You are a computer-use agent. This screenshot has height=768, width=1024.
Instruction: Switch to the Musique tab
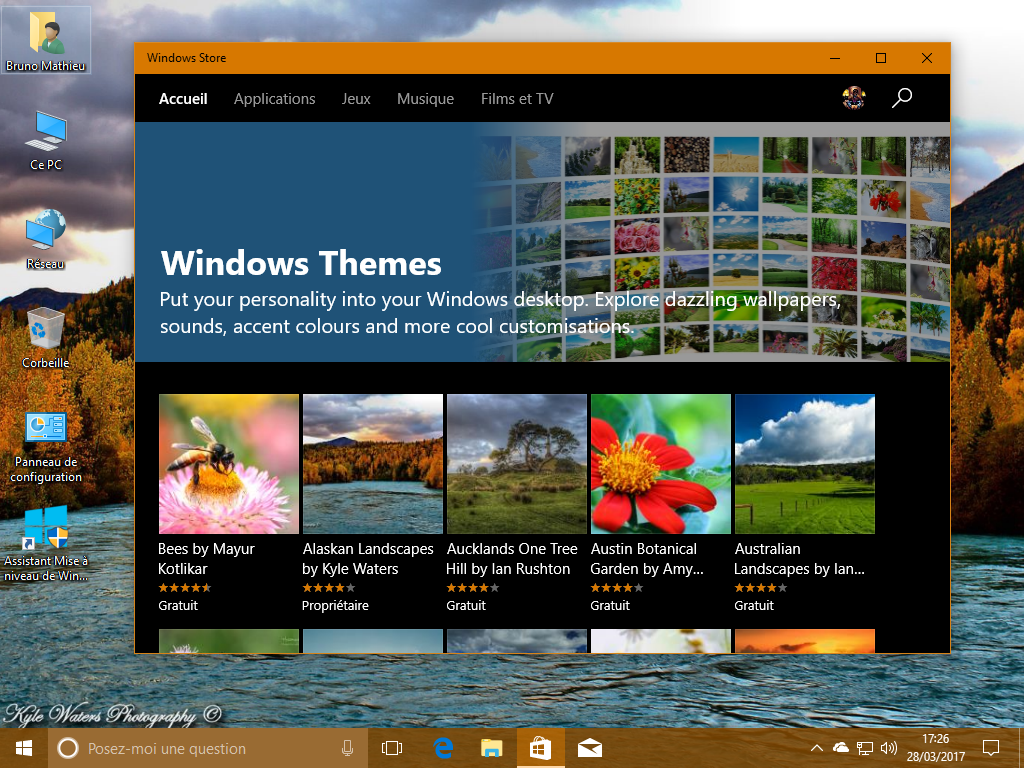(x=426, y=99)
